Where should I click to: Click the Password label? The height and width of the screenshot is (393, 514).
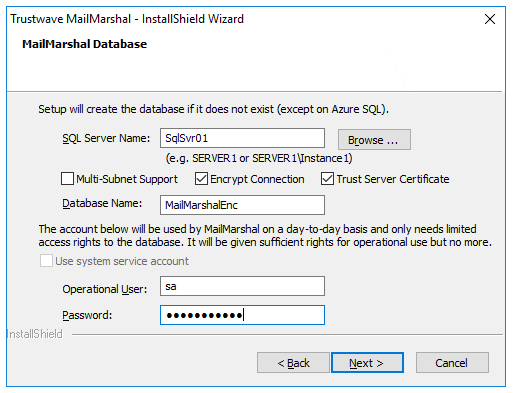click(x=87, y=315)
